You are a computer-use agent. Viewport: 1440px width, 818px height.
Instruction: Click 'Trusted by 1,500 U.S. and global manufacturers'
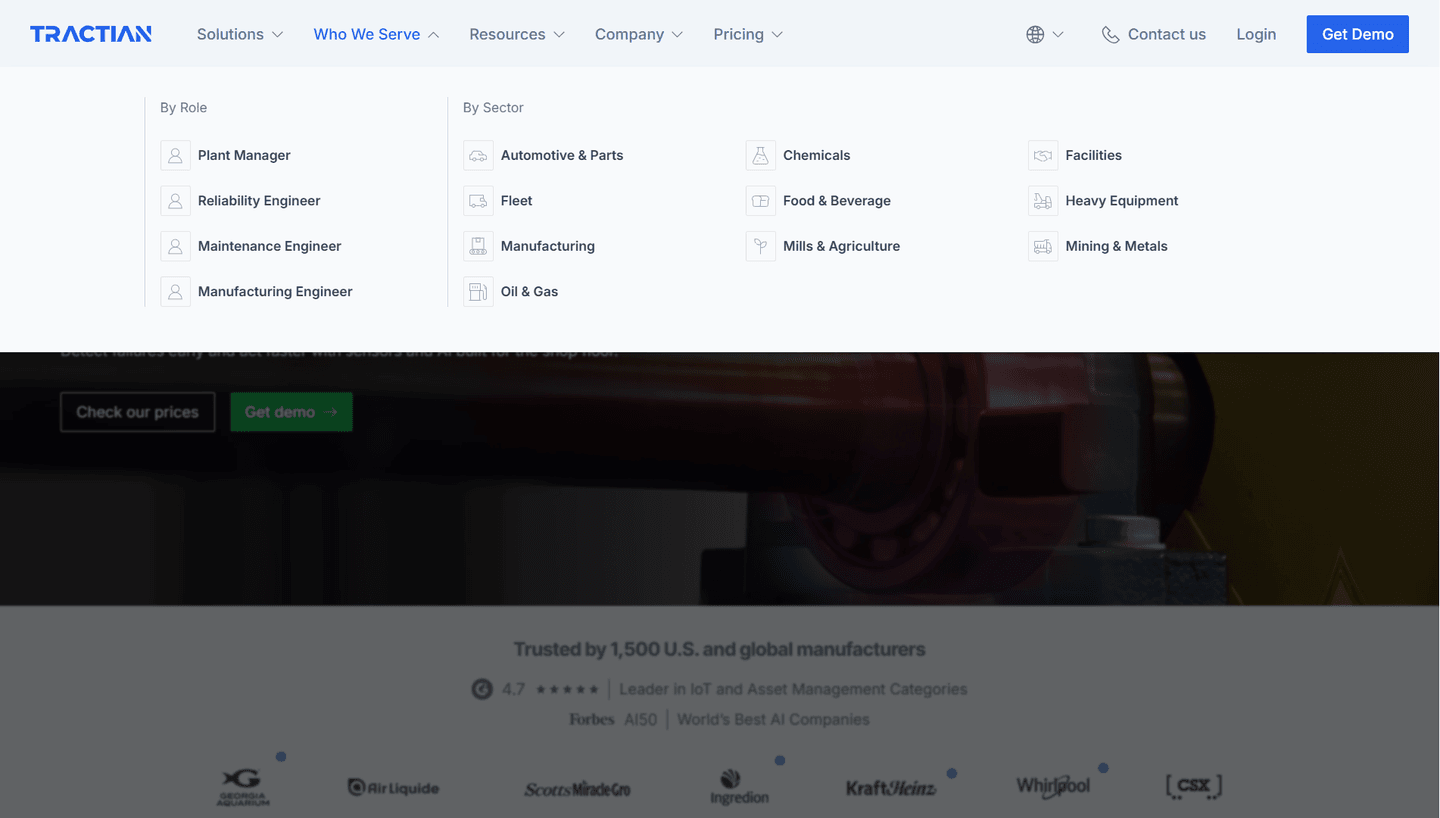tap(719, 649)
